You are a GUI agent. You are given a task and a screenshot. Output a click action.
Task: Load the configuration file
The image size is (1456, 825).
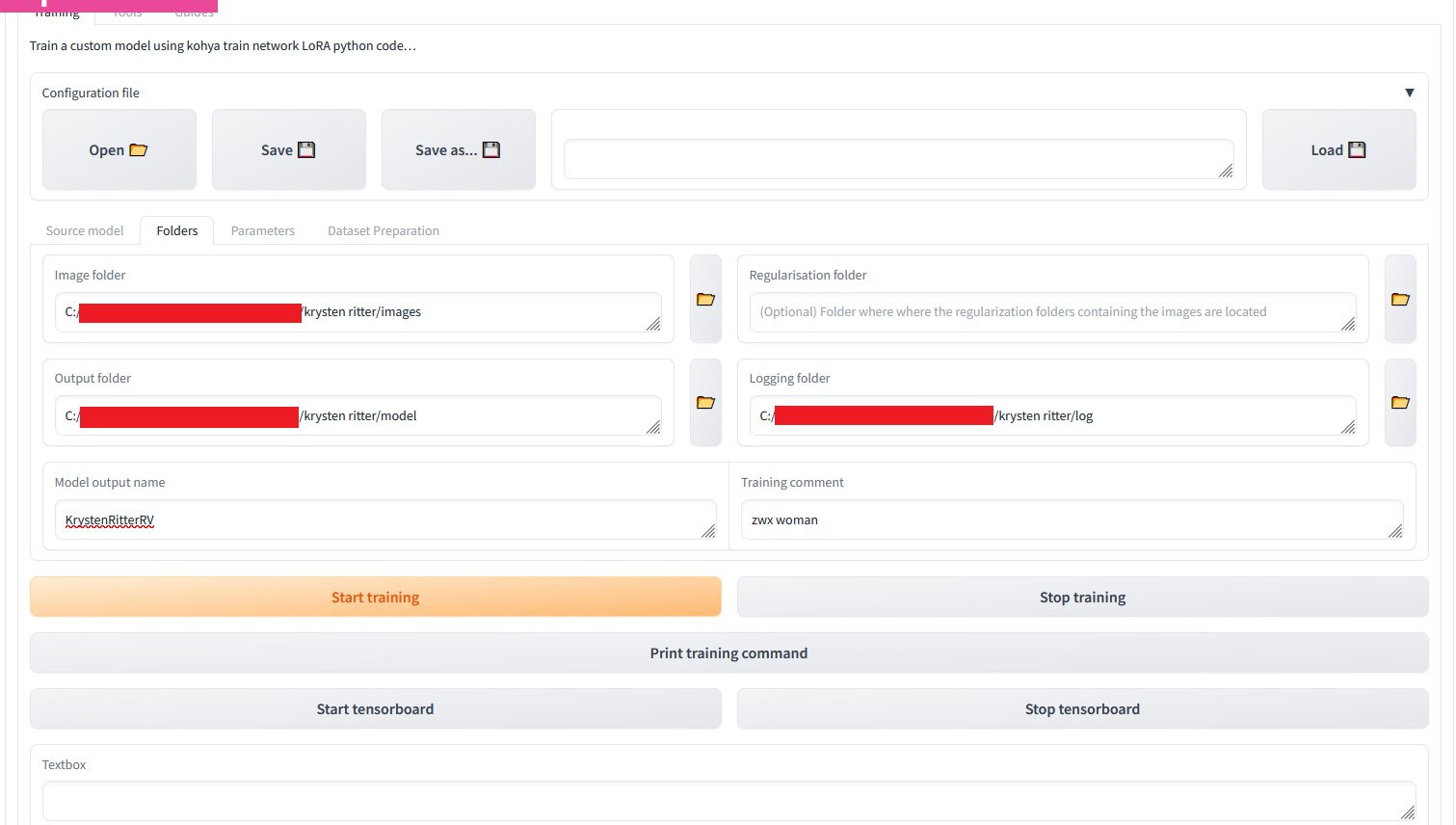click(1337, 150)
